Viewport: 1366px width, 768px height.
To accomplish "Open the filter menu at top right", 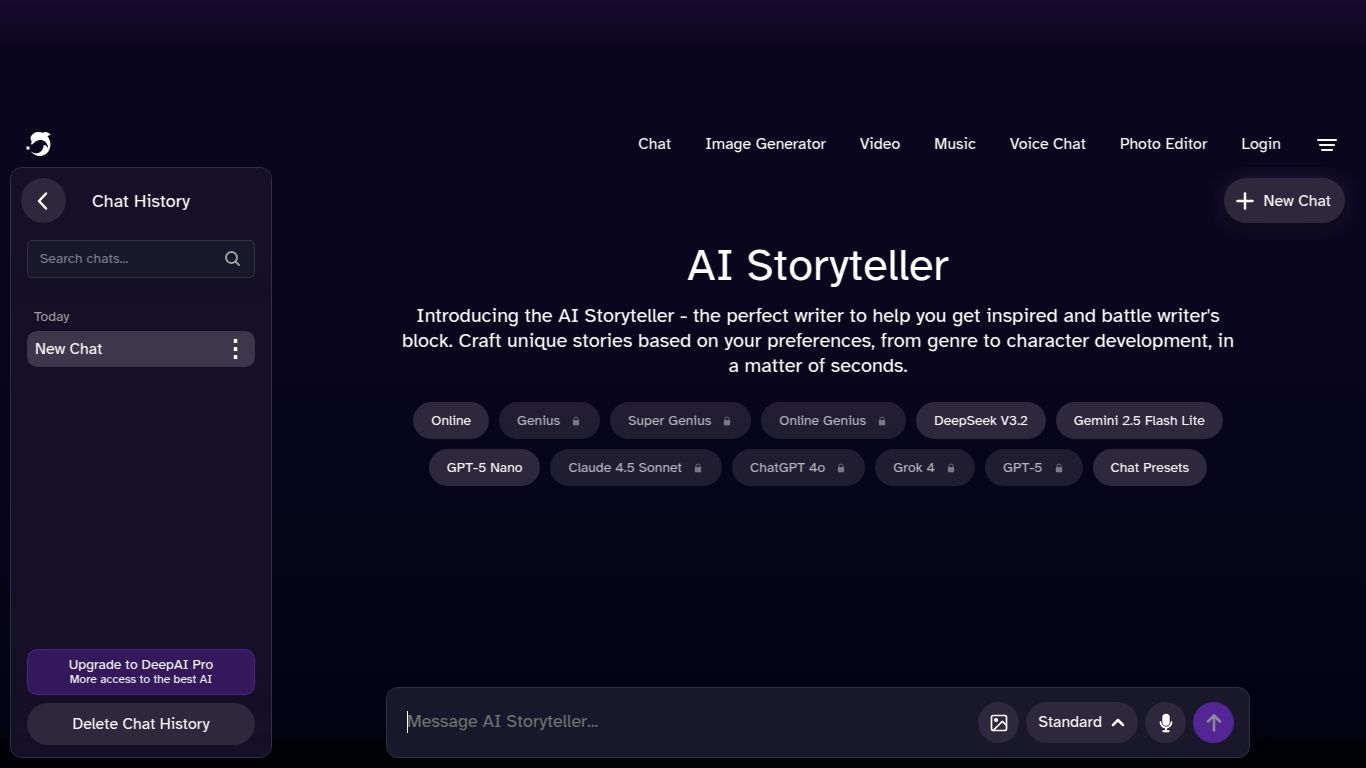I will [x=1327, y=144].
